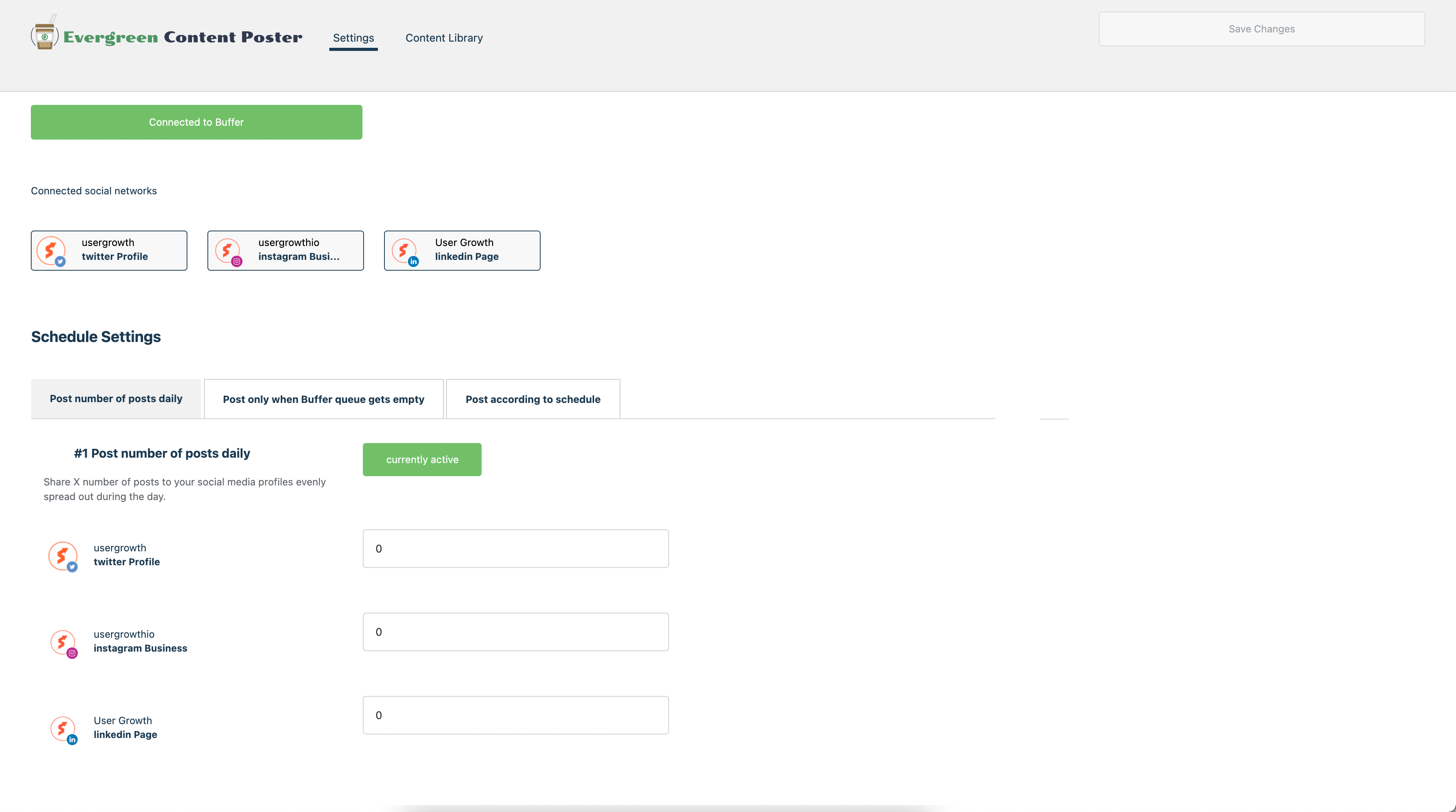This screenshot has height=812, width=1456.
Task: Switch to Post according to schedule tab
Action: [533, 399]
